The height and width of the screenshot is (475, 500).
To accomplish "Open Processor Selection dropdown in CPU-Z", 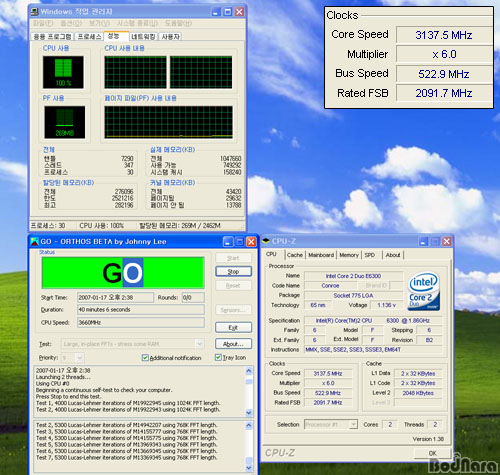I will coord(353,424).
